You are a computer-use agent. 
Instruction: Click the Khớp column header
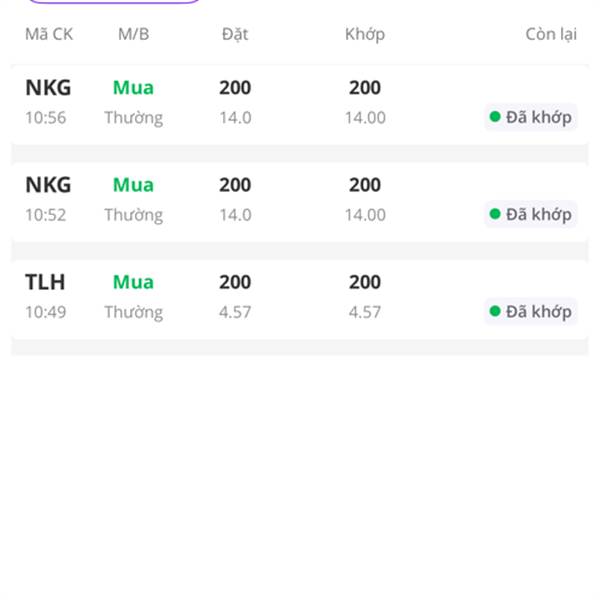pyautogui.click(x=364, y=34)
